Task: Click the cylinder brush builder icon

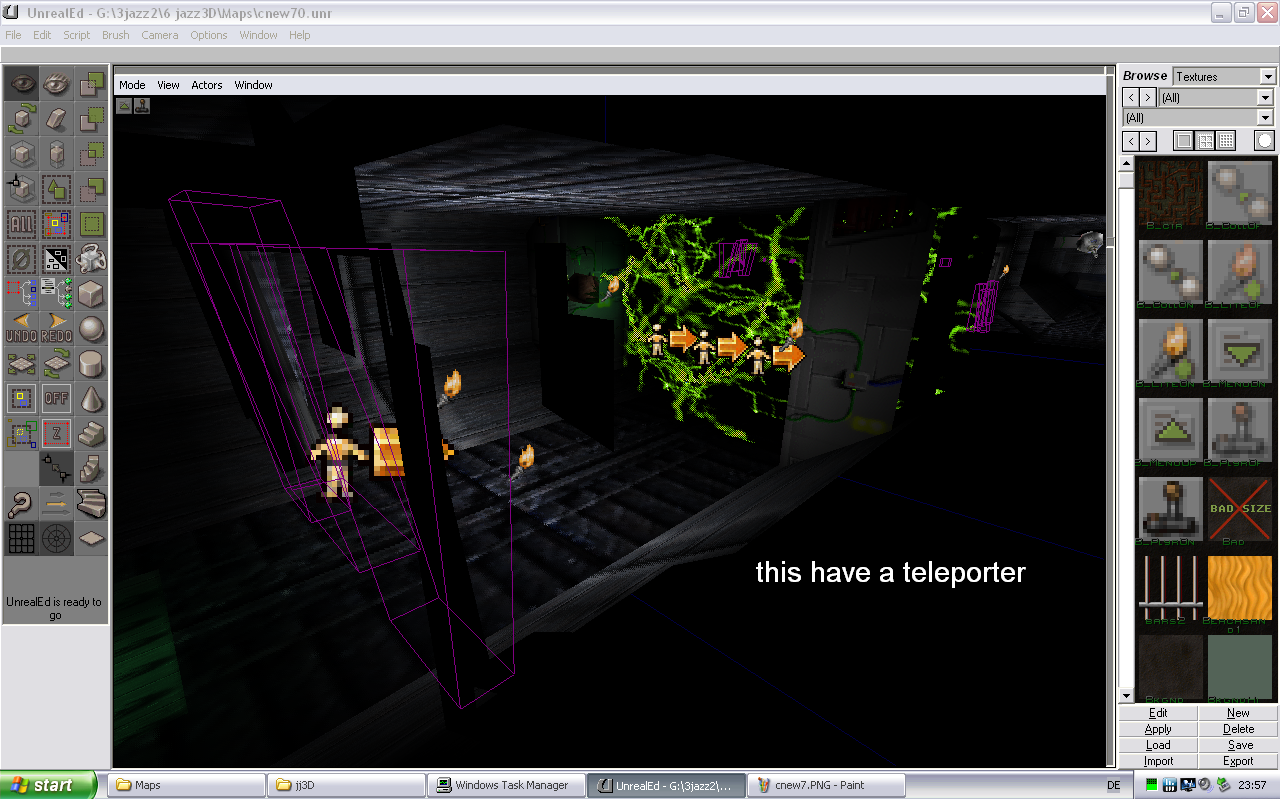Action: (91, 365)
